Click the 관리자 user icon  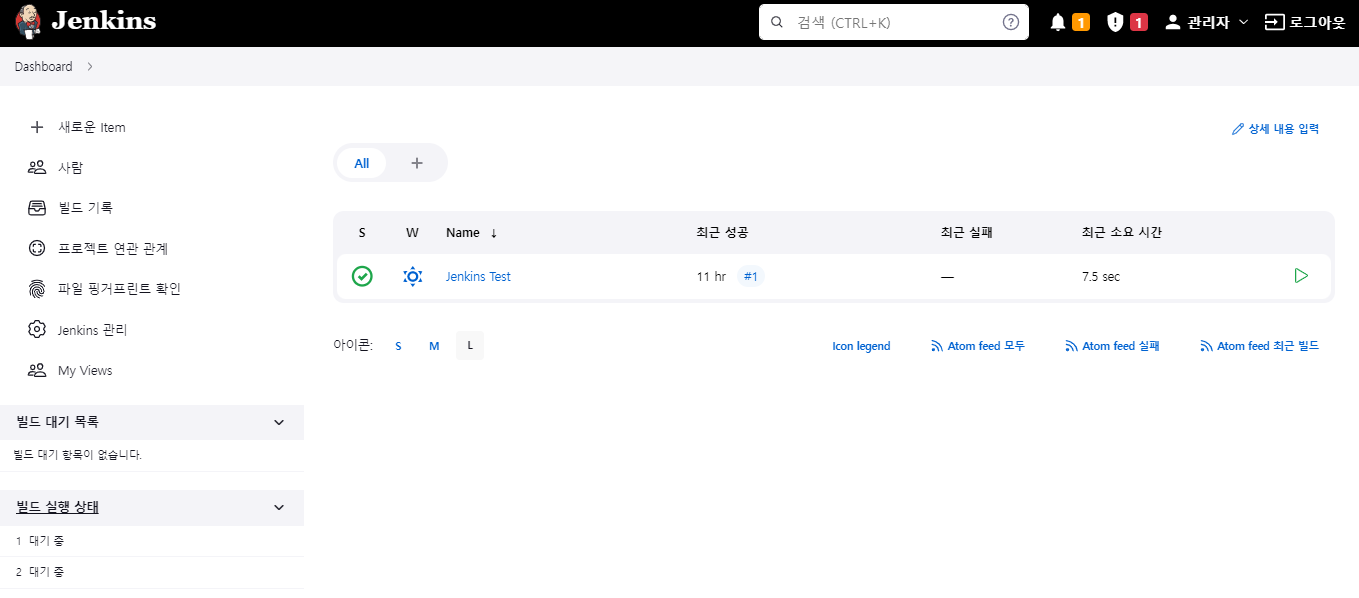(x=1173, y=22)
